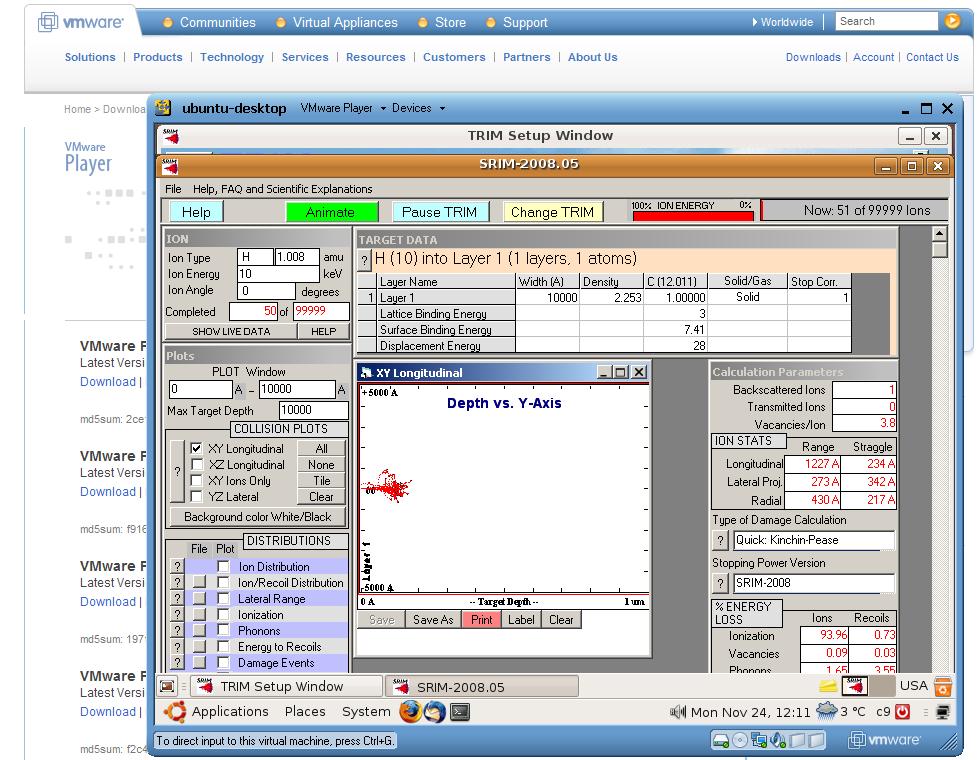Open the trash icon on the bottom panel
980x760 pixels.
point(942,686)
